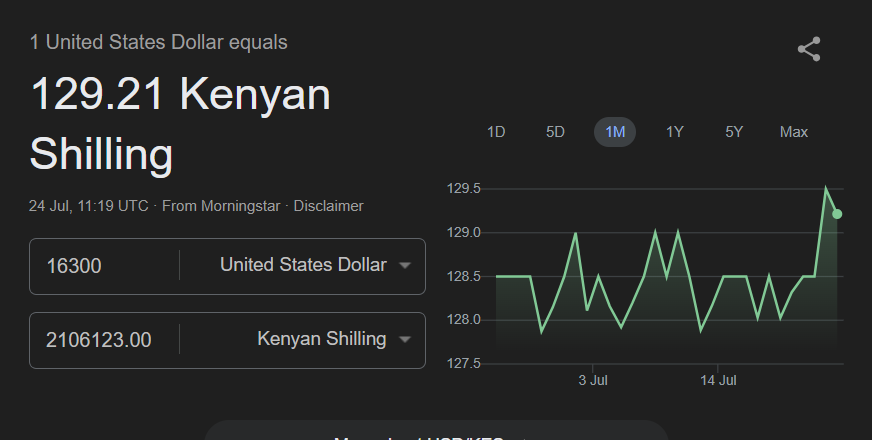Select the 5D chart range
The height and width of the screenshot is (440, 872).
[555, 132]
